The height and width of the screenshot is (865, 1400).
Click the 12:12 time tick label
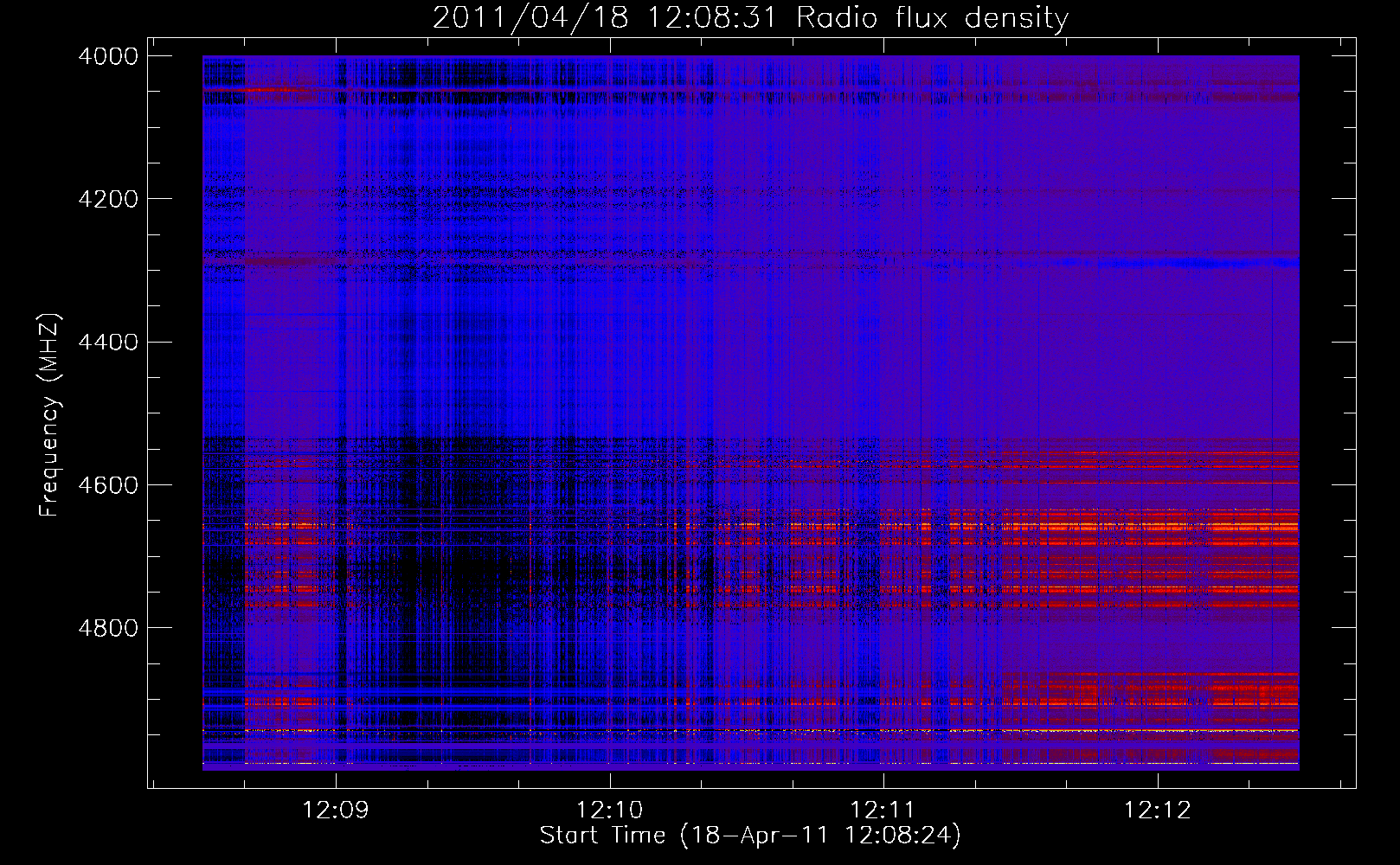(1158, 811)
